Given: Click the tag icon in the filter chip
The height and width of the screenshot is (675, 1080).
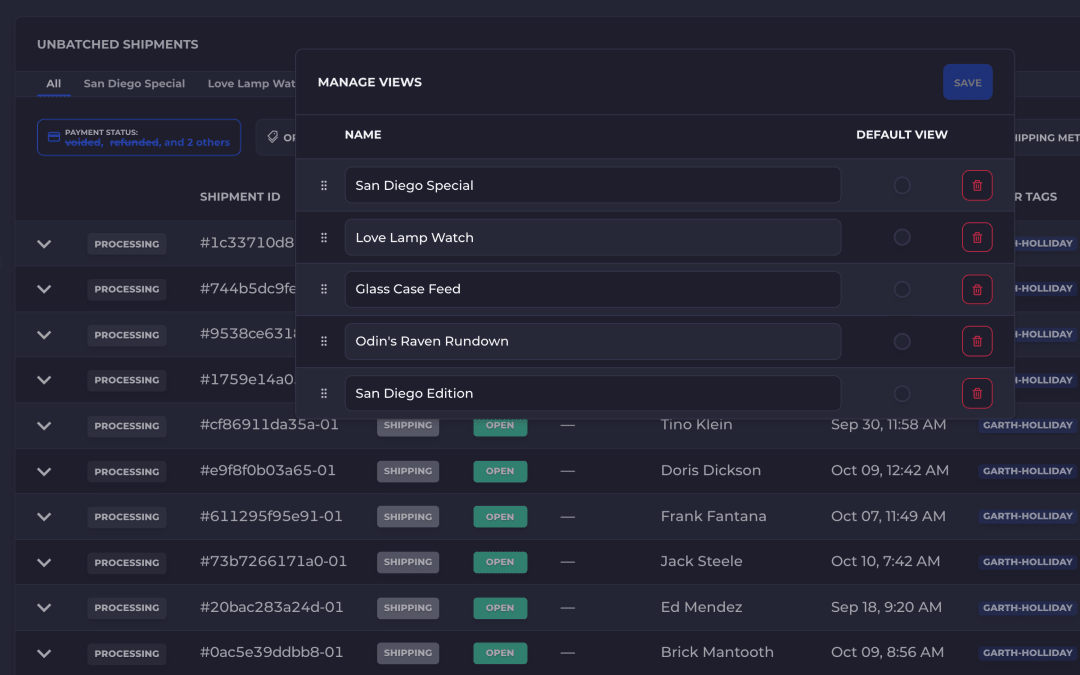Looking at the screenshot, I should click(273, 137).
